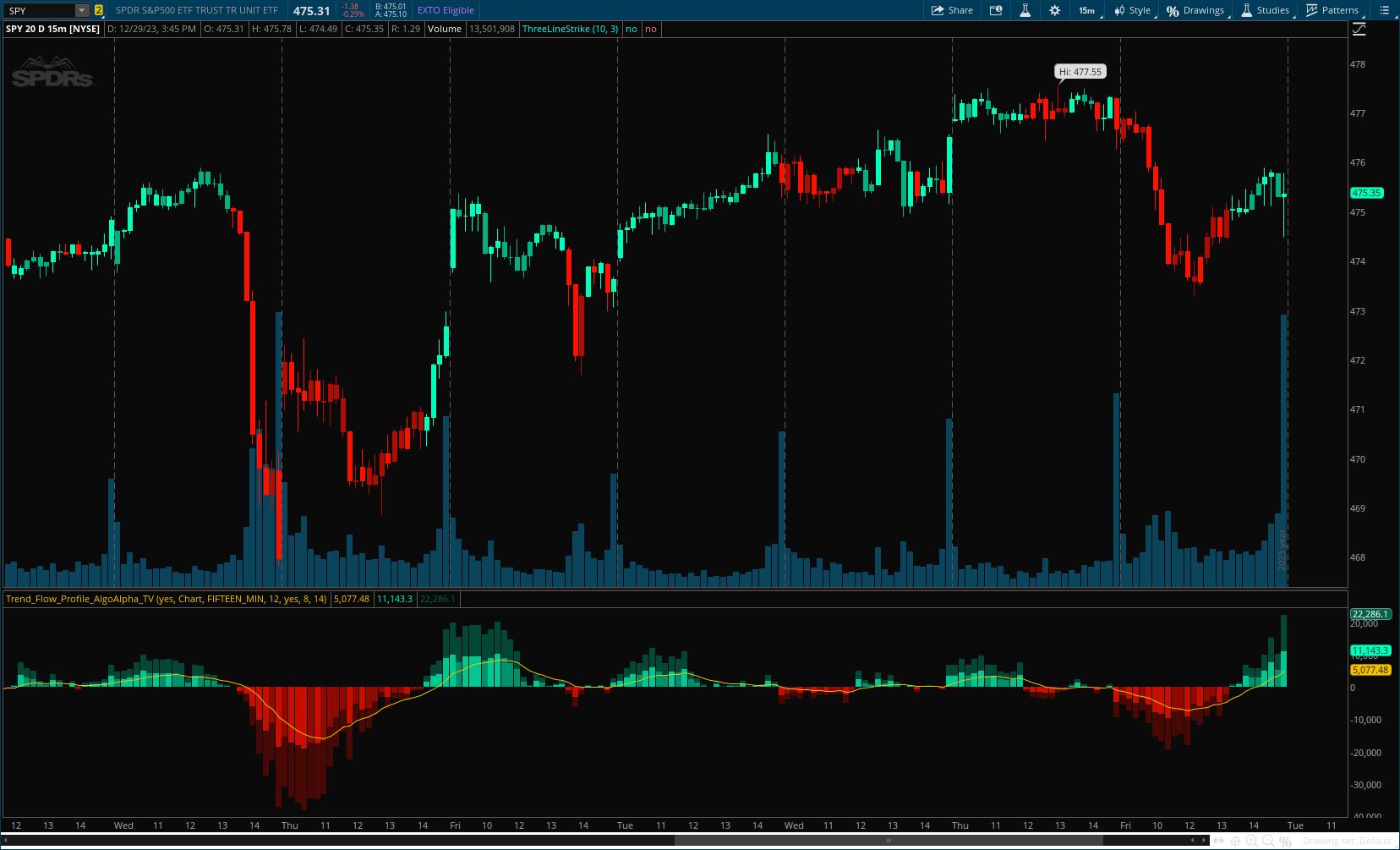Click scroll right arrow on time scrollbar

[x=1204, y=840]
